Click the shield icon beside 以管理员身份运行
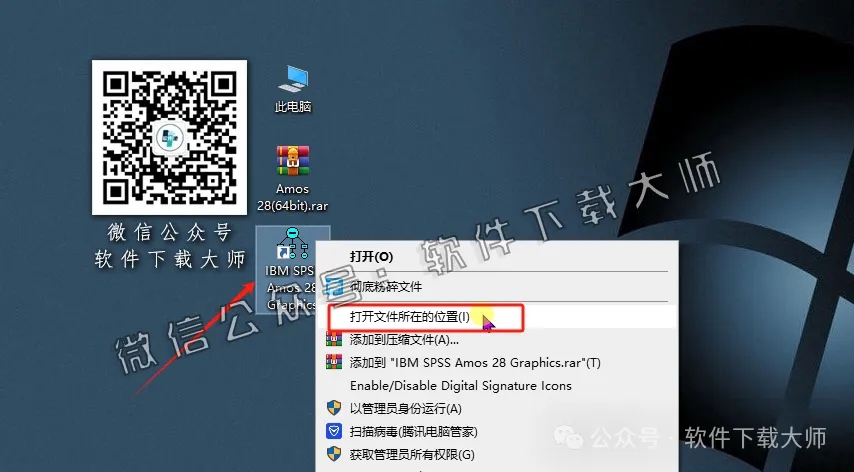854x472 pixels. click(x=333, y=408)
